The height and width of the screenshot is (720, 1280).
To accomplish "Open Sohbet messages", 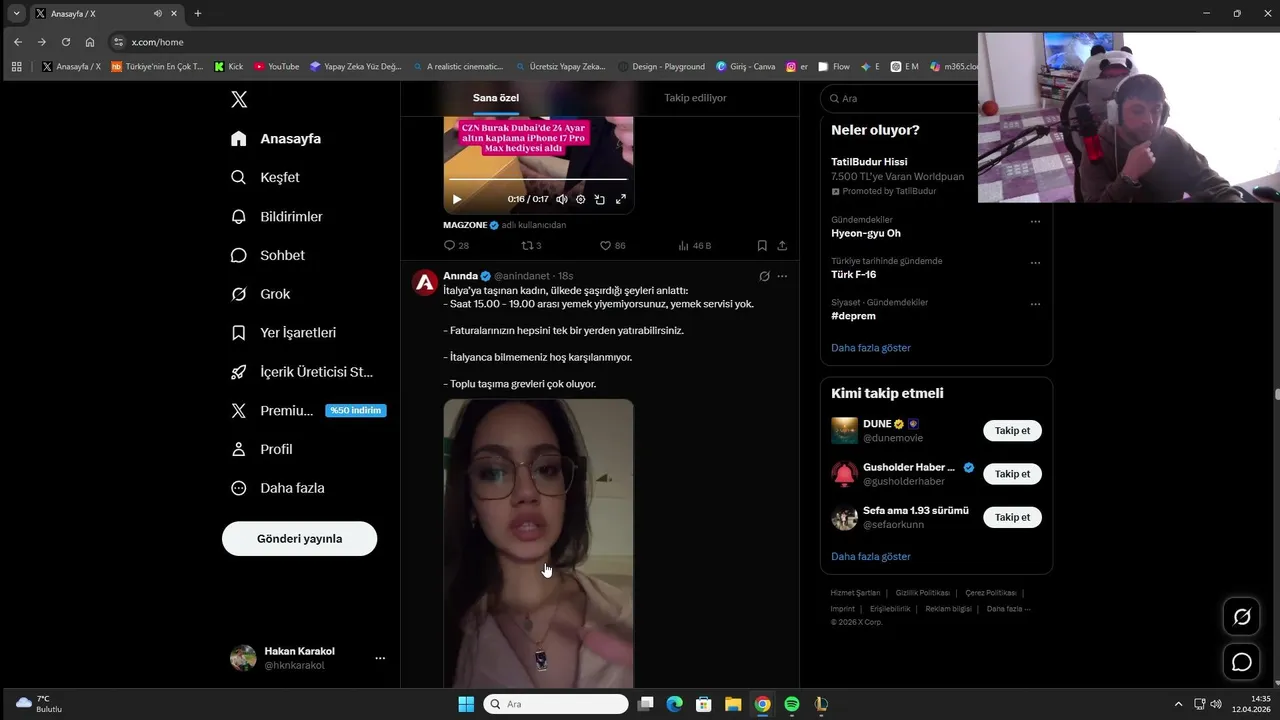I will [x=267, y=255].
